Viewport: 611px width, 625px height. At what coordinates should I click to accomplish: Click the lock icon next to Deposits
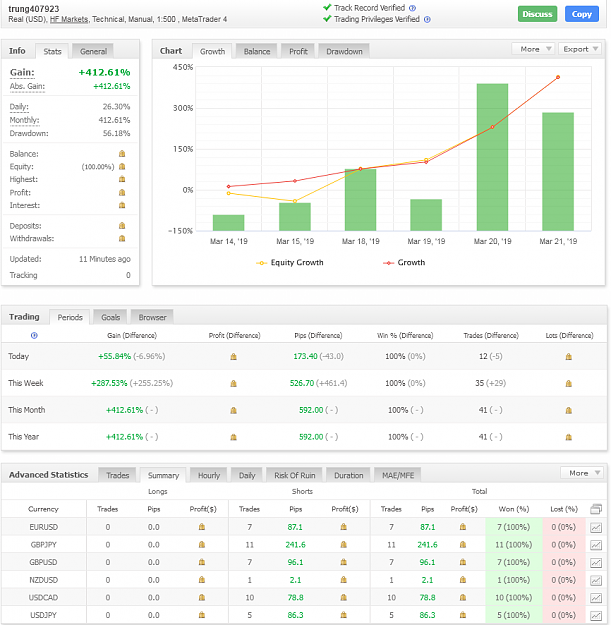[122, 226]
